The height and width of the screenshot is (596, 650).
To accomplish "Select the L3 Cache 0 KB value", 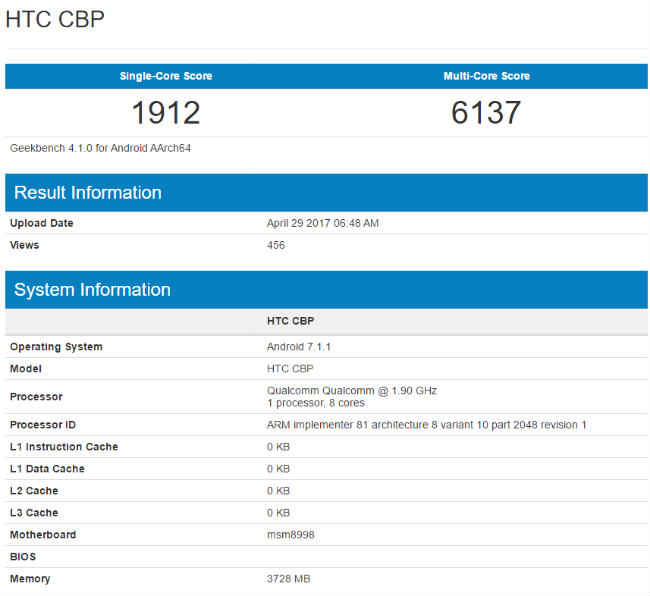I will (x=278, y=513).
